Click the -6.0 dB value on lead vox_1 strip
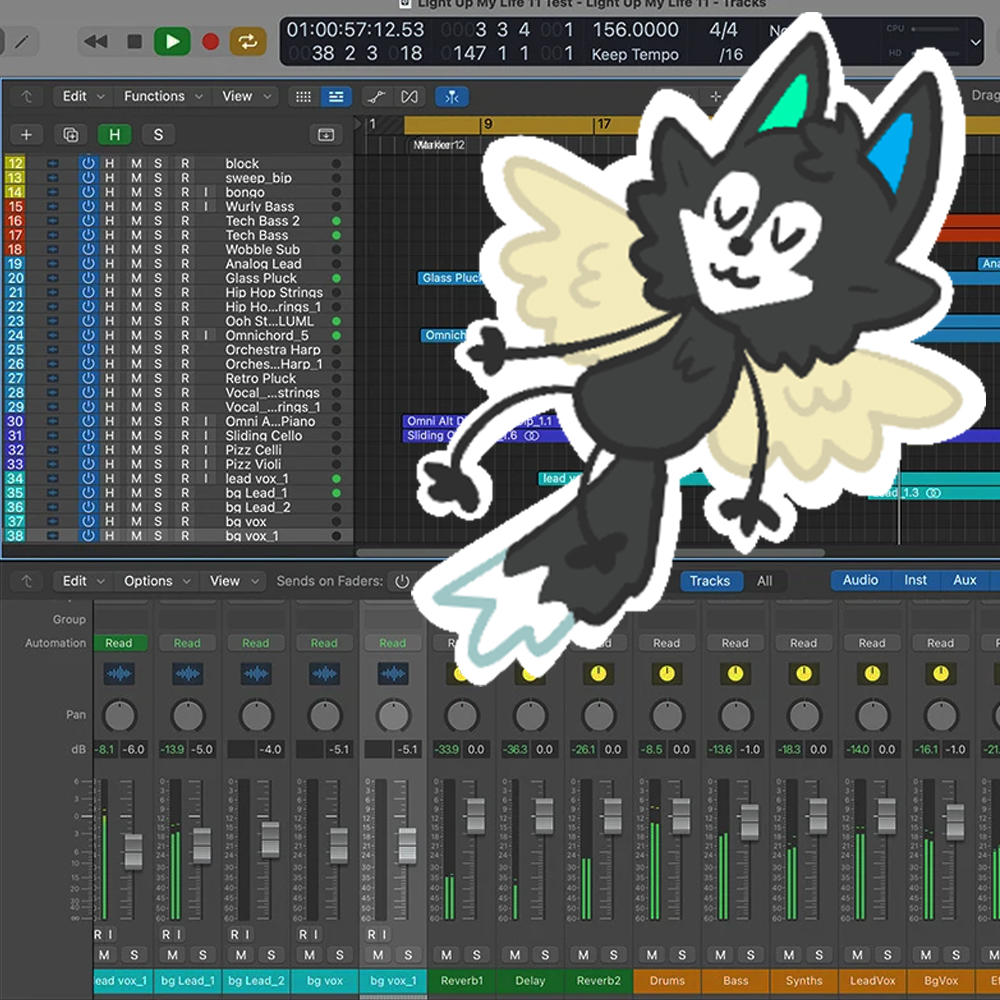The image size is (1000, 1000). coord(133,749)
